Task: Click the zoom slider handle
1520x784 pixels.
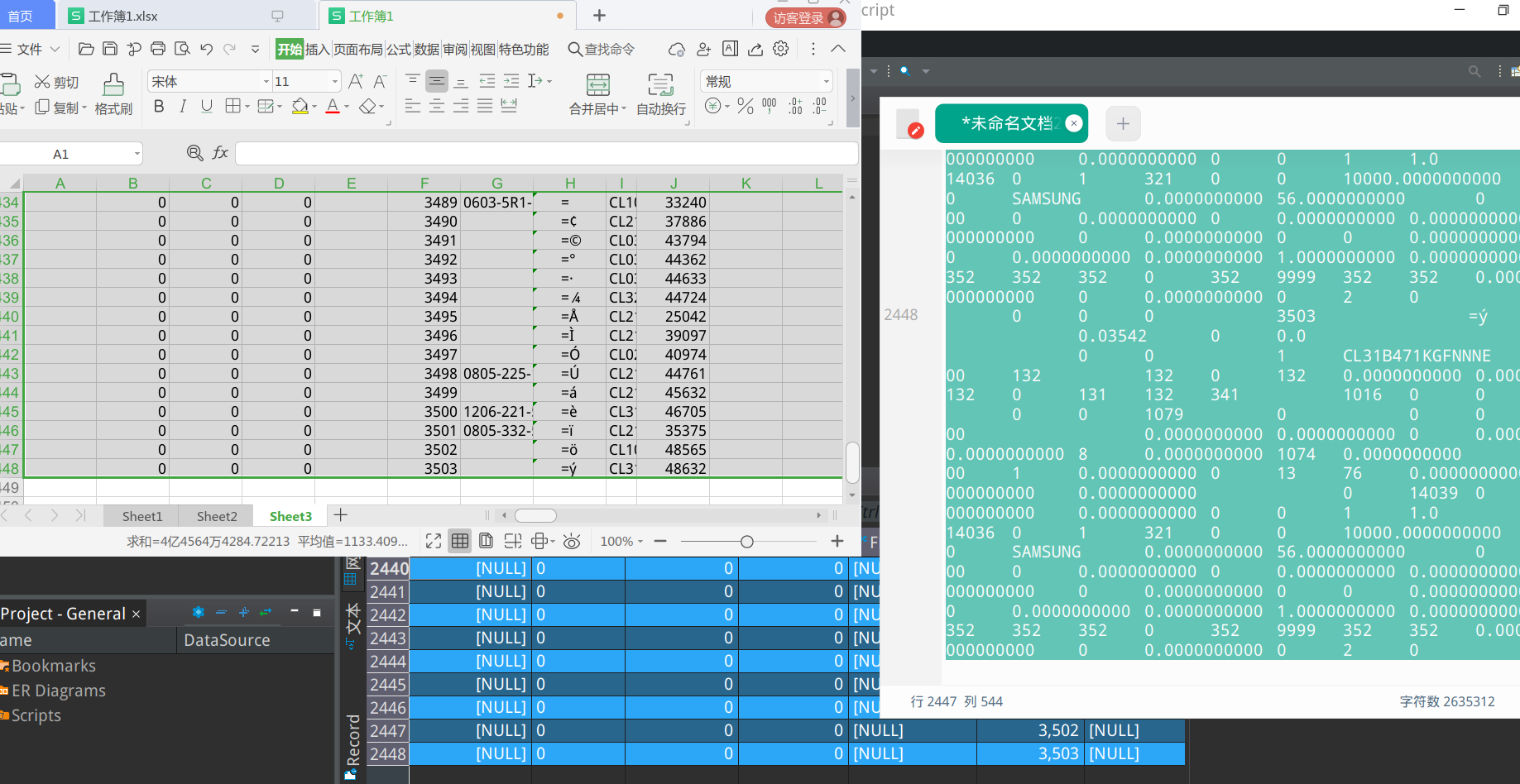Action: click(747, 542)
